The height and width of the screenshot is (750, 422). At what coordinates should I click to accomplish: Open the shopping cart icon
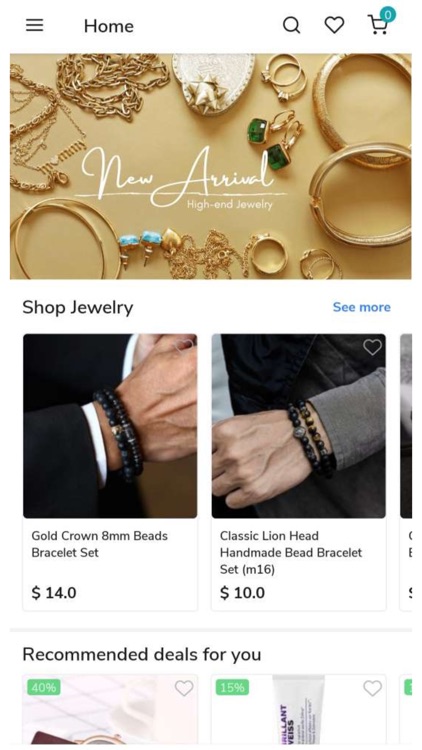pos(378,25)
